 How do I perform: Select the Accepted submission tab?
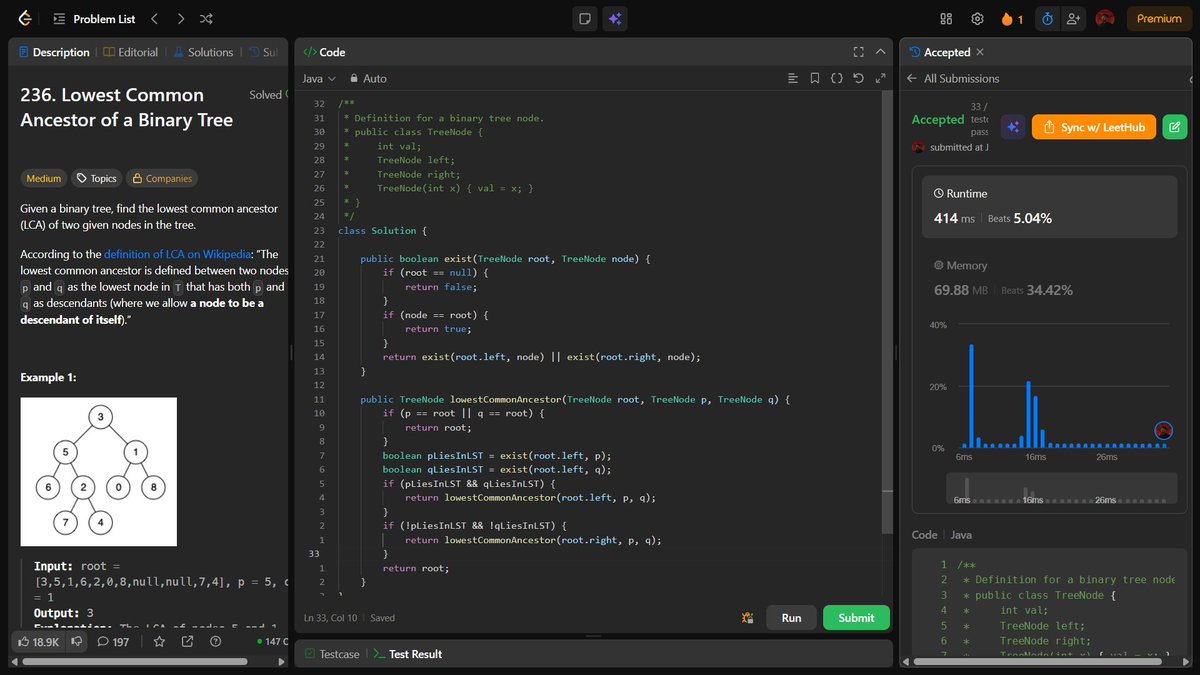pos(939,52)
